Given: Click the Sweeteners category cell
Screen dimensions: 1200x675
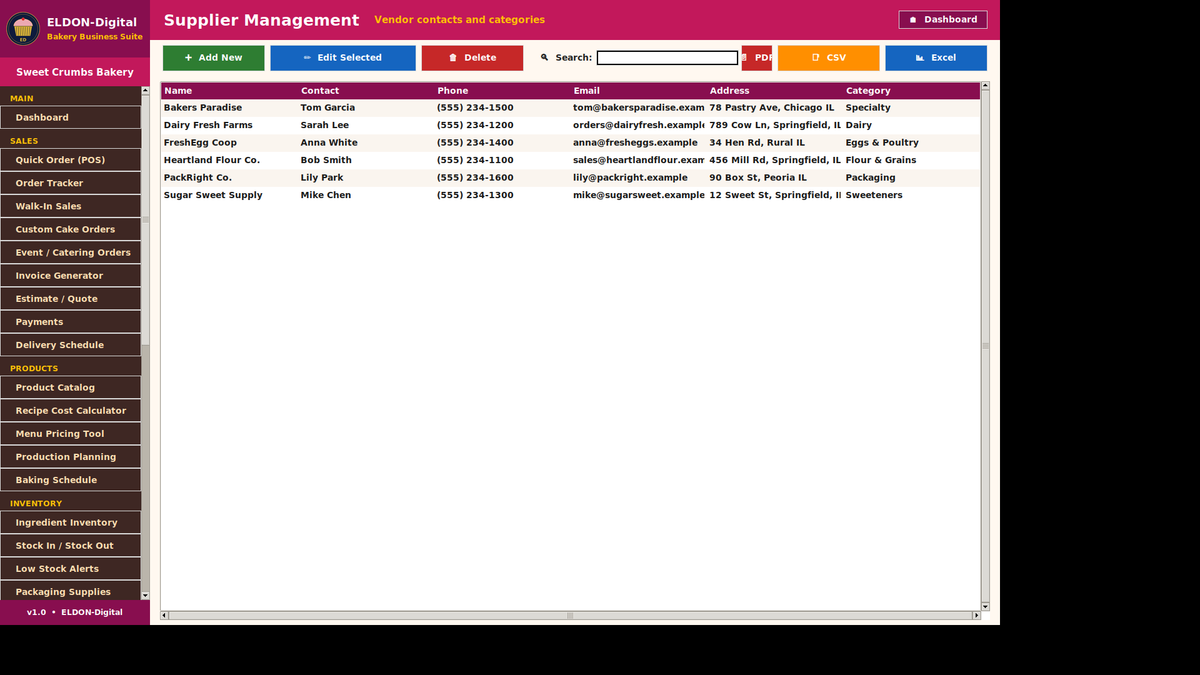Looking at the screenshot, I should click(x=874, y=196).
